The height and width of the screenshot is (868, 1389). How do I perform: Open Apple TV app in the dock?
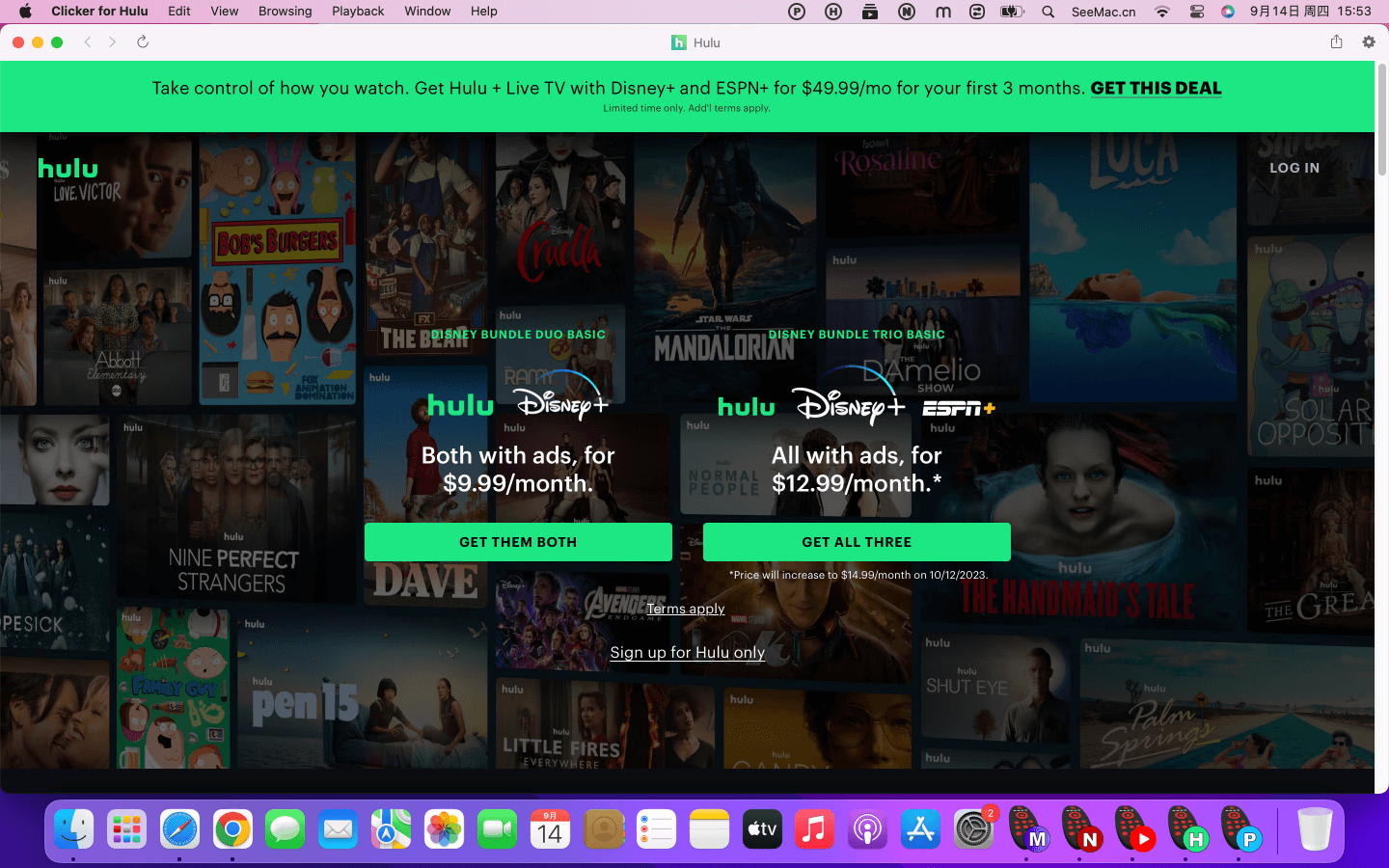[762, 829]
